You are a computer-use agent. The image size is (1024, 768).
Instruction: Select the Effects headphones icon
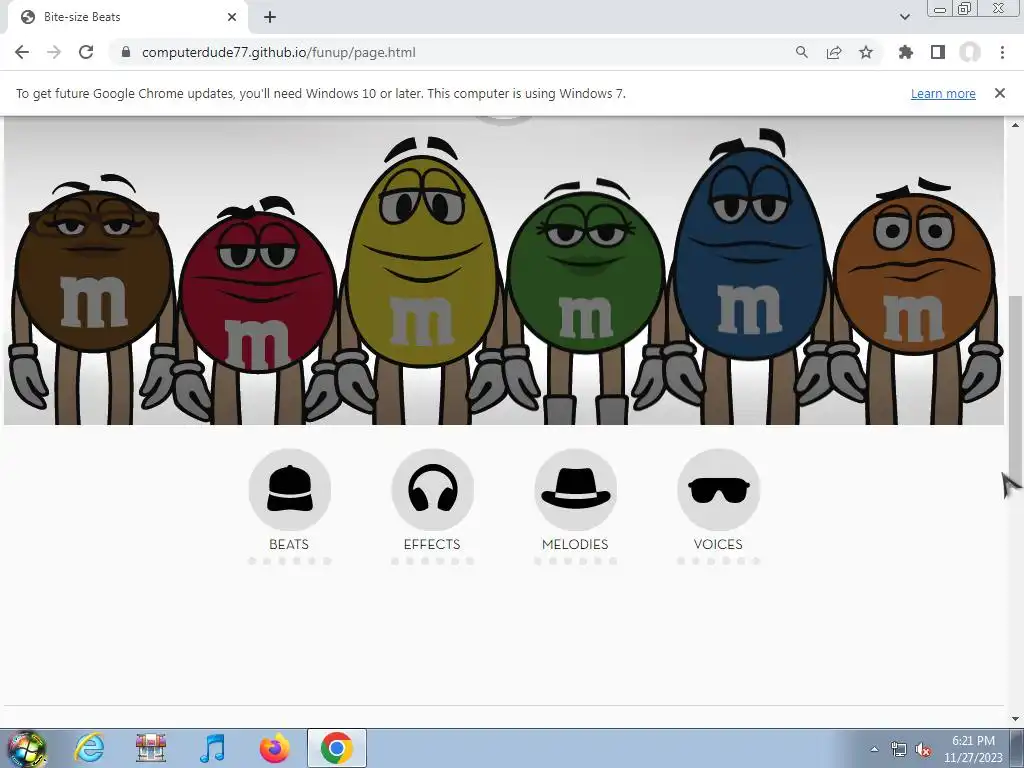click(432, 489)
